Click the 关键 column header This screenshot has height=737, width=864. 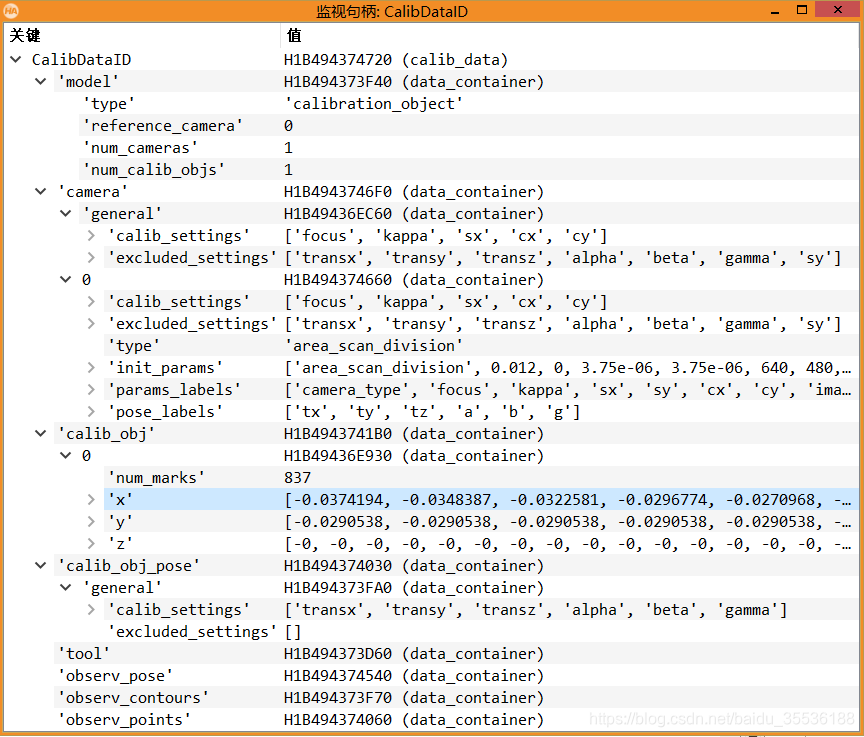click(142, 36)
